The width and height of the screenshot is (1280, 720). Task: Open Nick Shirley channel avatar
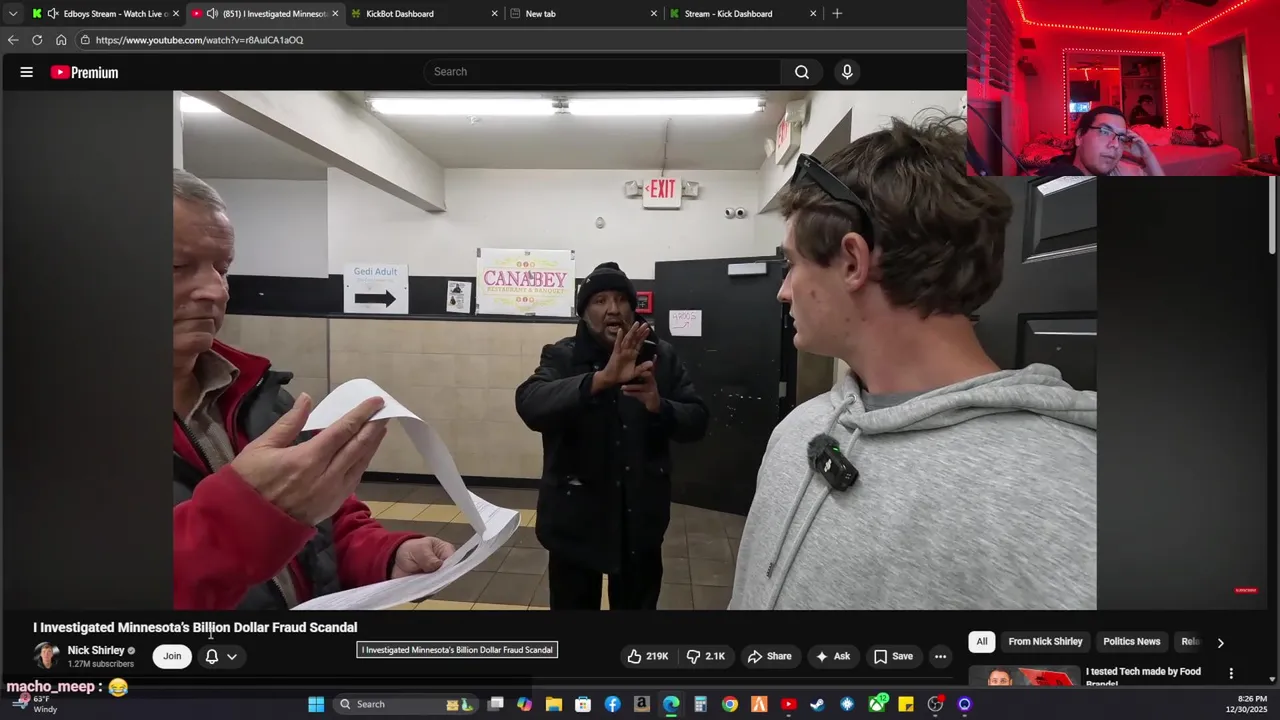pos(46,656)
